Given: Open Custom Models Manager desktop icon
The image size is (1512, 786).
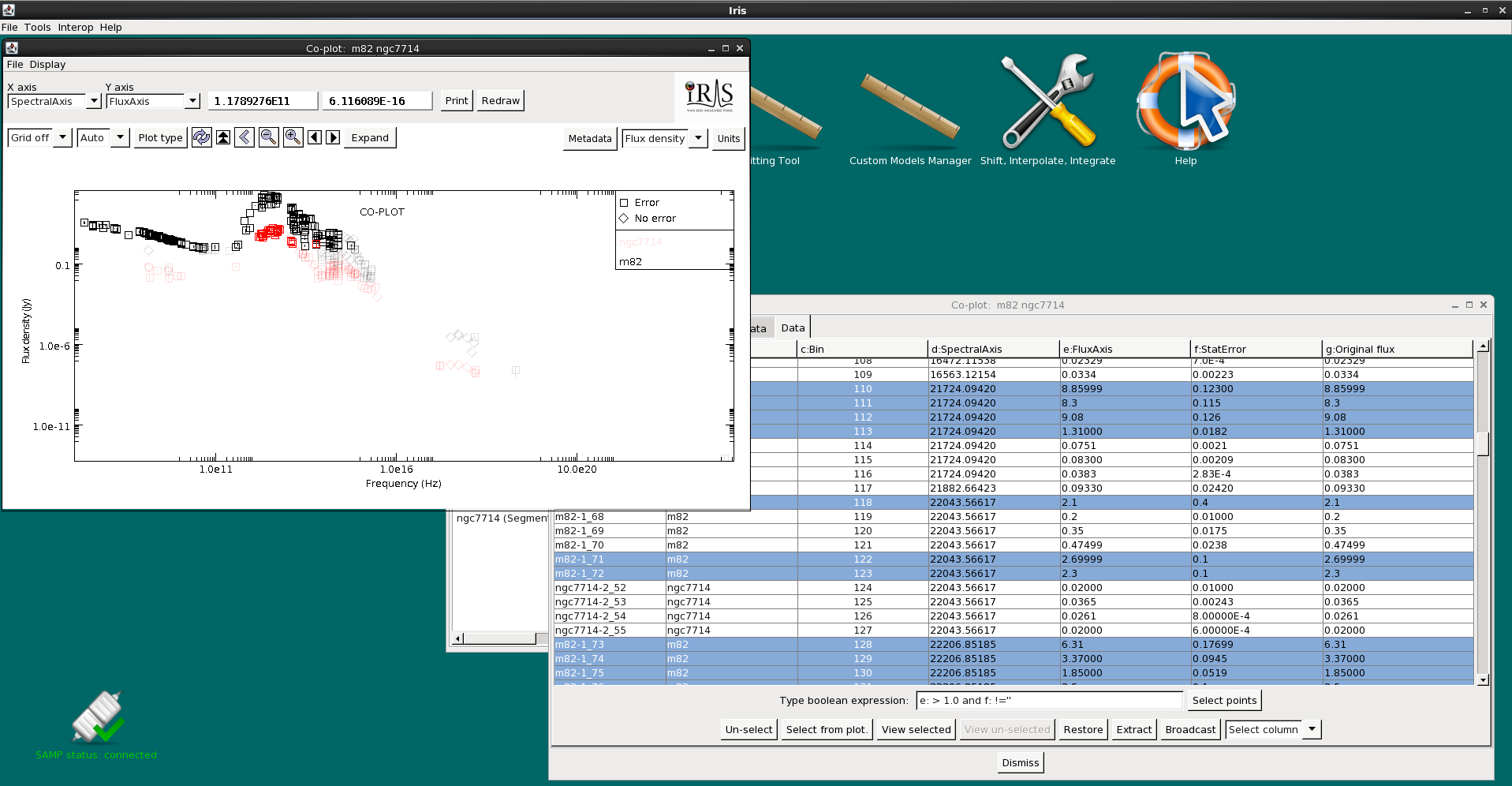Looking at the screenshot, I should [x=910, y=110].
